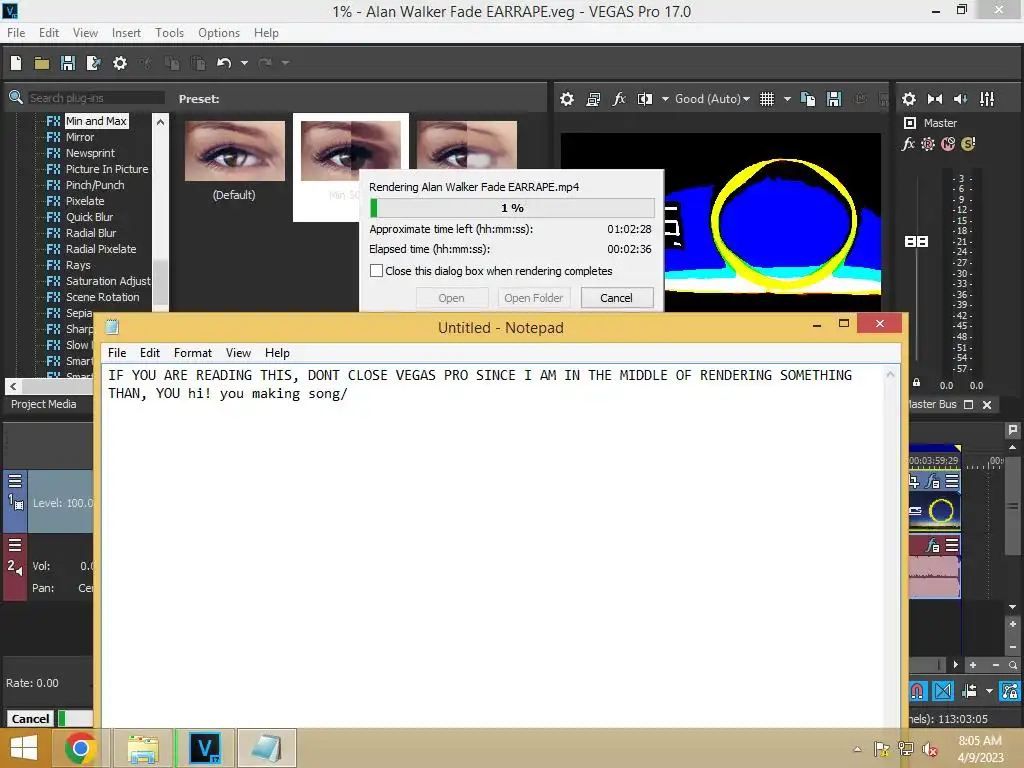Image resolution: width=1024 pixels, height=768 pixels.
Task: Click the timeline Zoom tool magnifier icon
Action: tap(1013, 665)
